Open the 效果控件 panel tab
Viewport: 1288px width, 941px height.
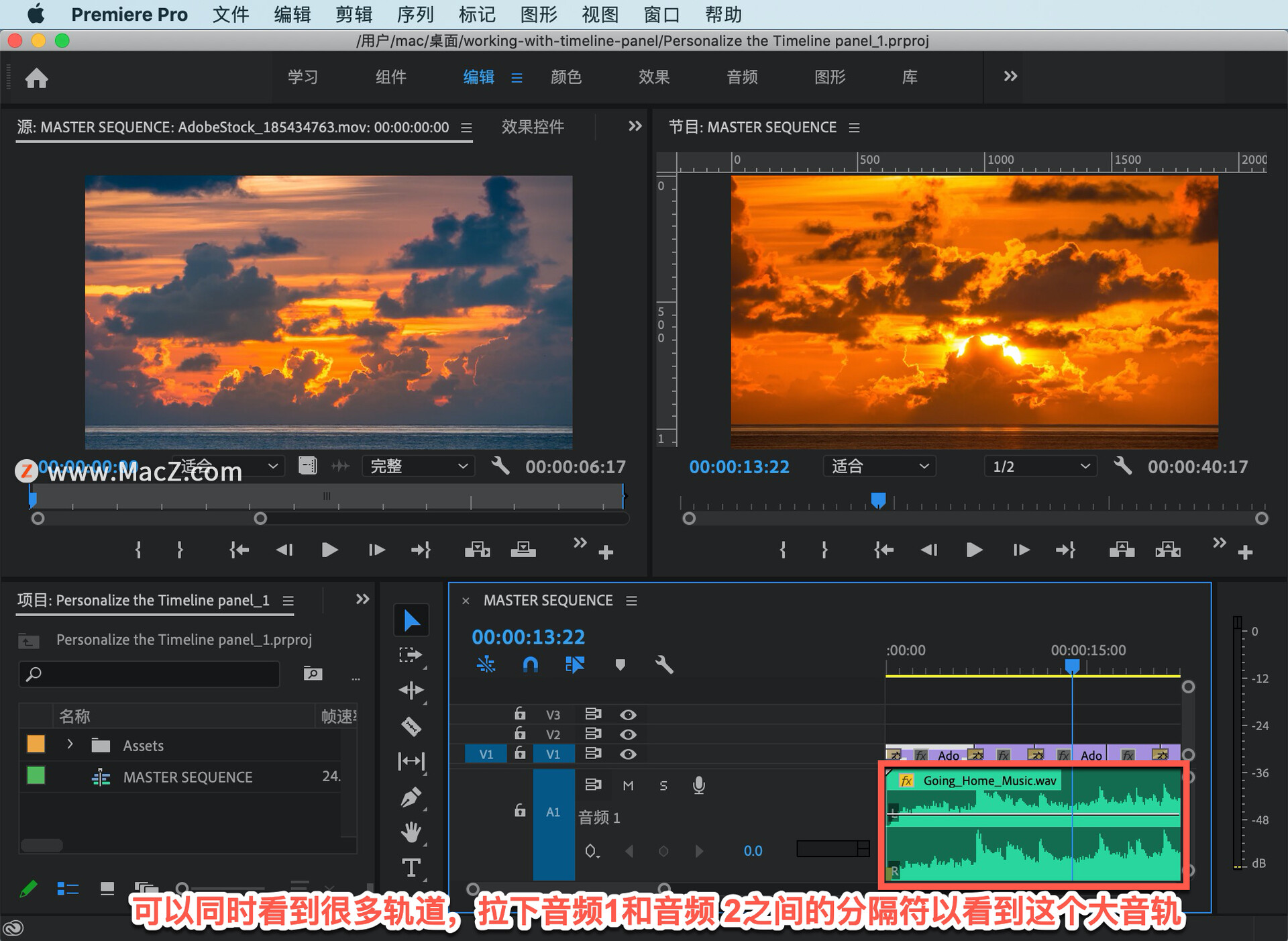coord(533,127)
